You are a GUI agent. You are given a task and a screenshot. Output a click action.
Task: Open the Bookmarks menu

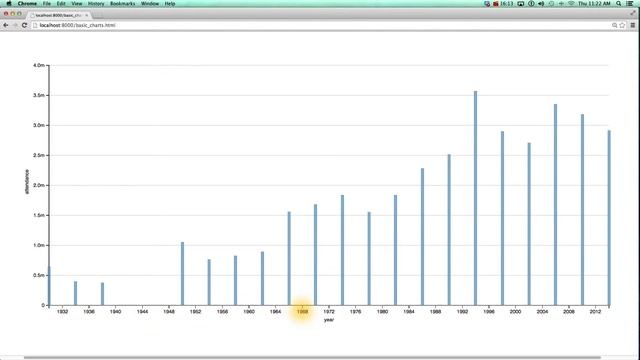click(122, 3)
